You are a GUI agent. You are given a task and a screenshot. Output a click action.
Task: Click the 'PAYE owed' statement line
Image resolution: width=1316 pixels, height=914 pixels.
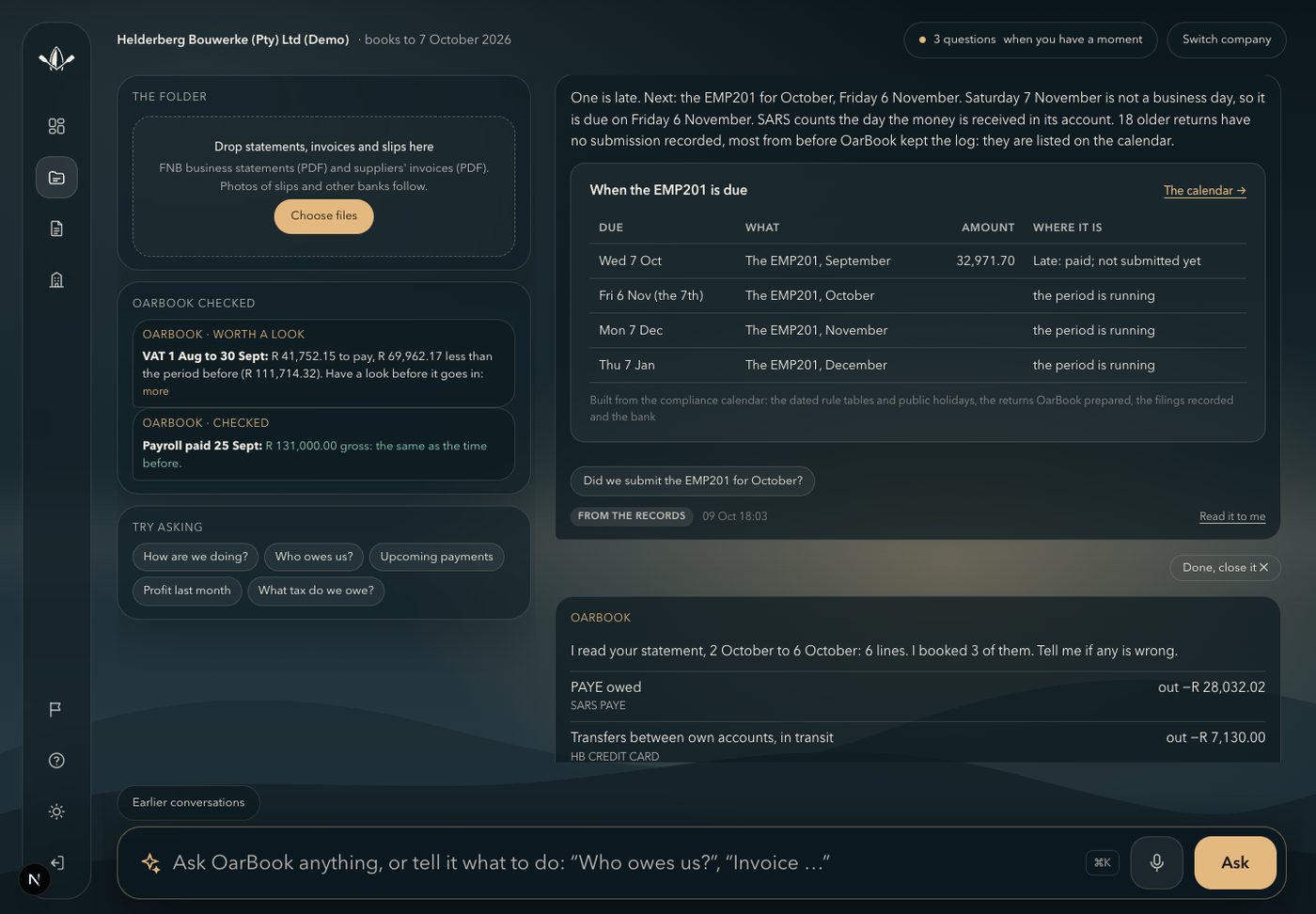pos(917,696)
